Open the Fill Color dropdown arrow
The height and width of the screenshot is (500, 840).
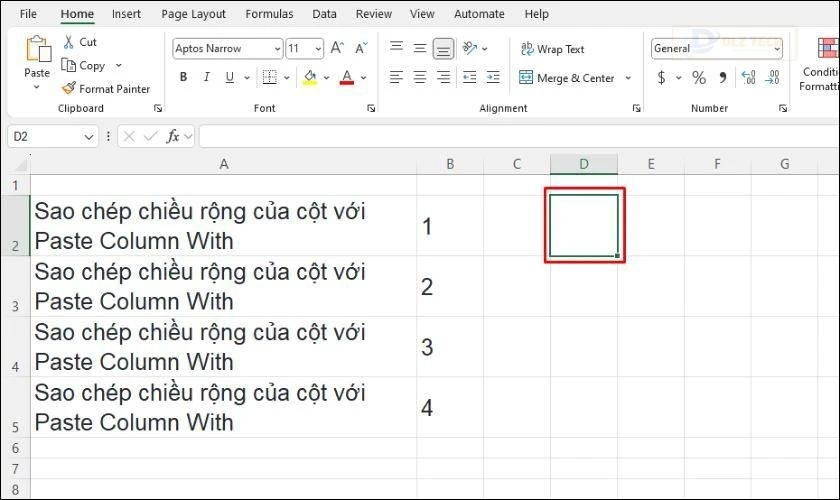click(x=326, y=78)
